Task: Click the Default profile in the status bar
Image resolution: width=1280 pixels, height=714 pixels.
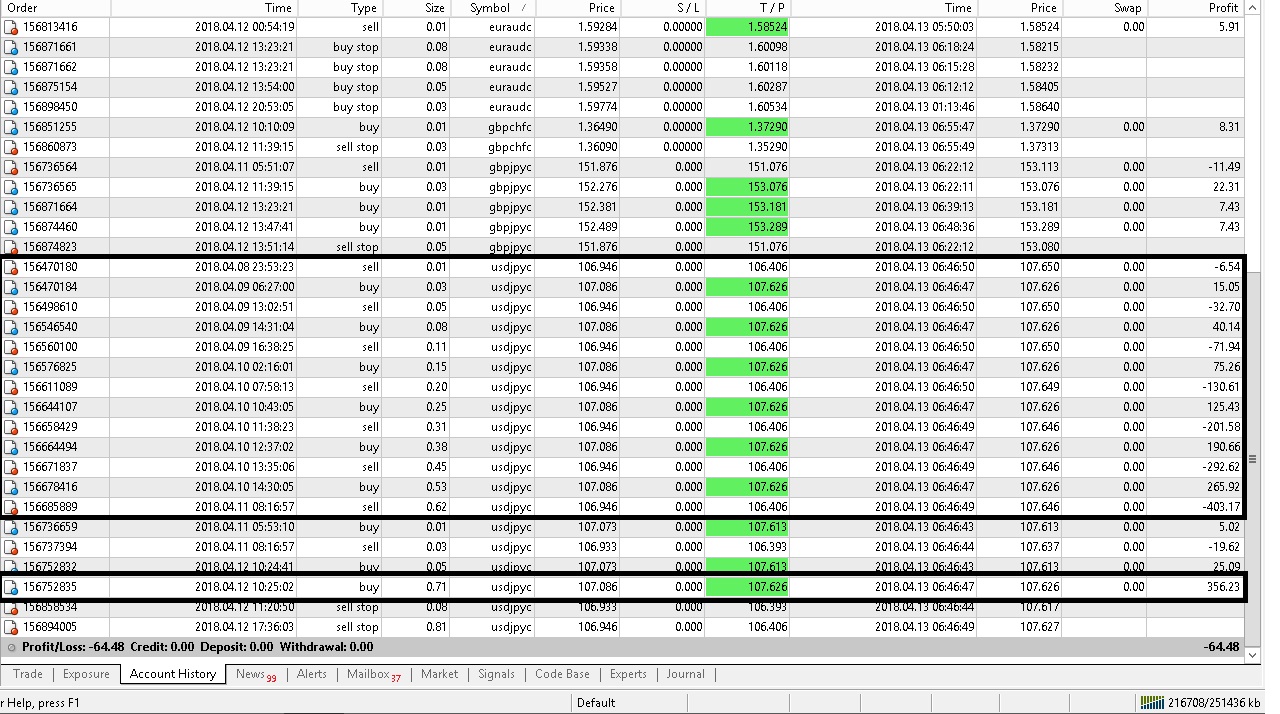Action: [x=596, y=702]
